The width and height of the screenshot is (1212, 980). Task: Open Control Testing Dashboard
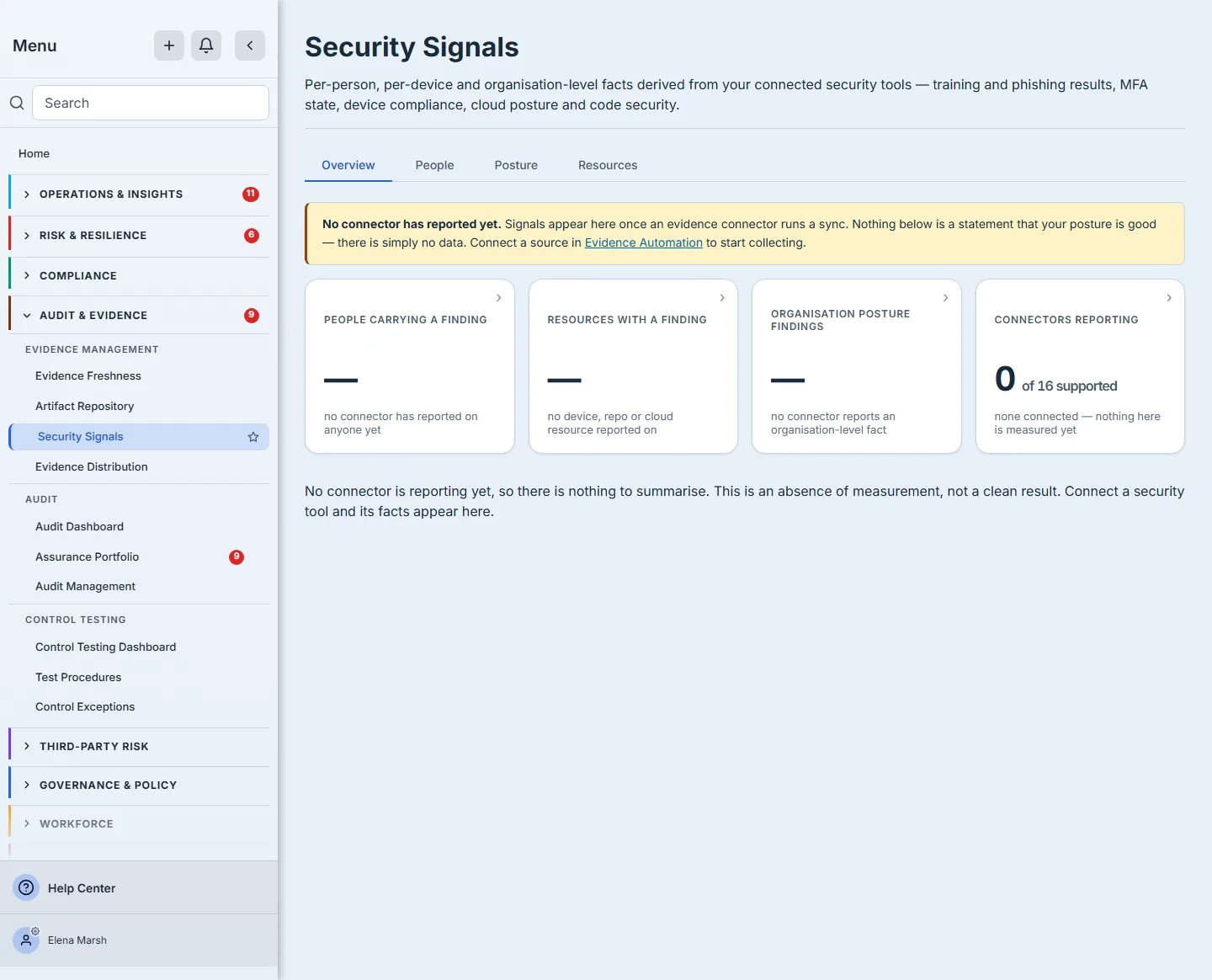106,647
